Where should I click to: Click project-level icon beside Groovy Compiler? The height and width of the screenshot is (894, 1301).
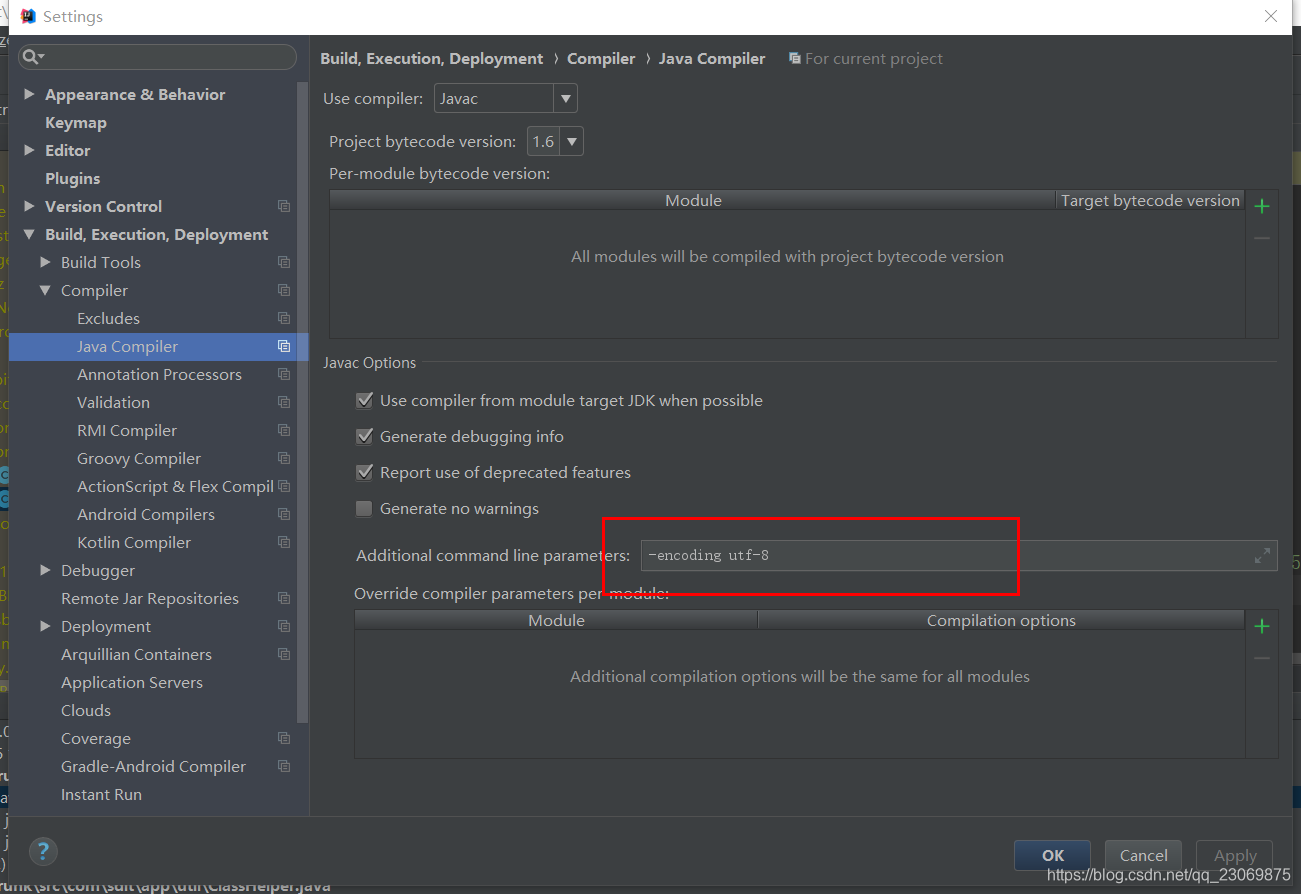click(x=284, y=458)
